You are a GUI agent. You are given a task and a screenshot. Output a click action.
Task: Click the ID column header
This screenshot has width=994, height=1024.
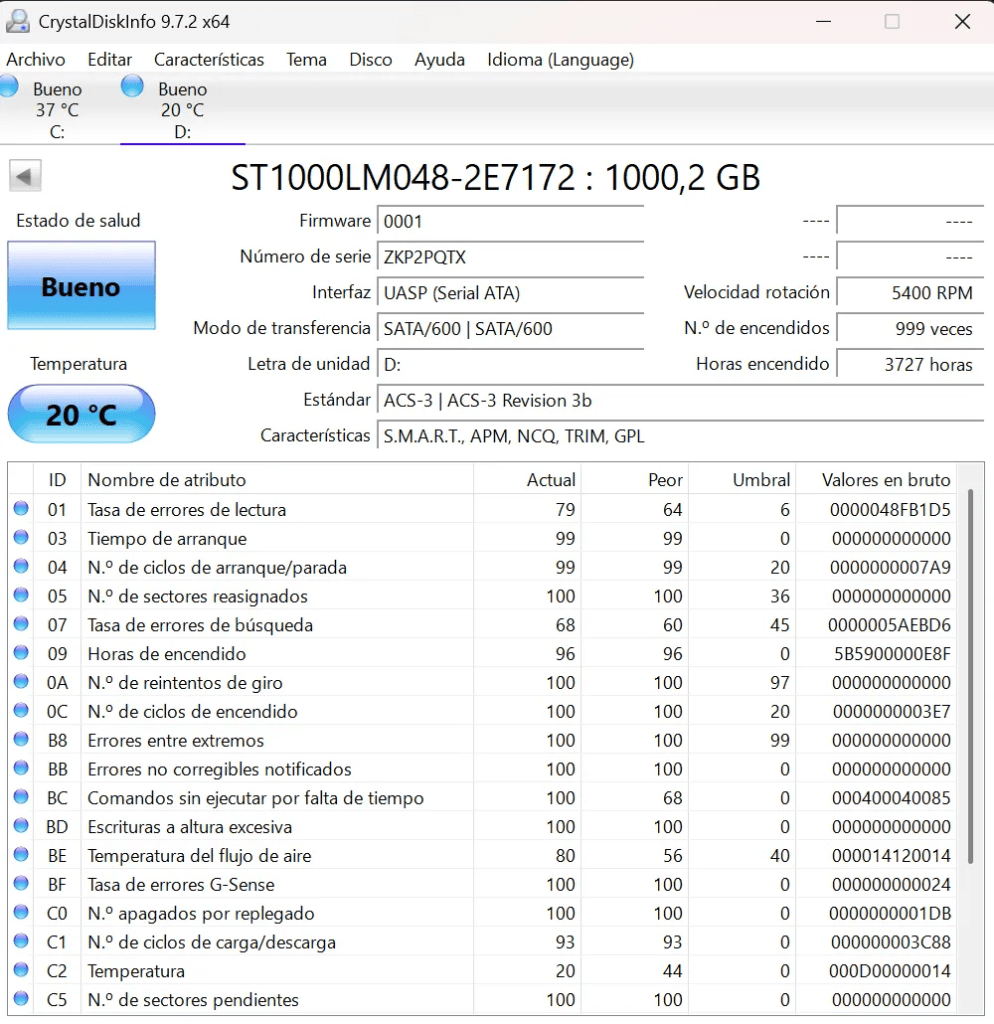pyautogui.click(x=57, y=480)
